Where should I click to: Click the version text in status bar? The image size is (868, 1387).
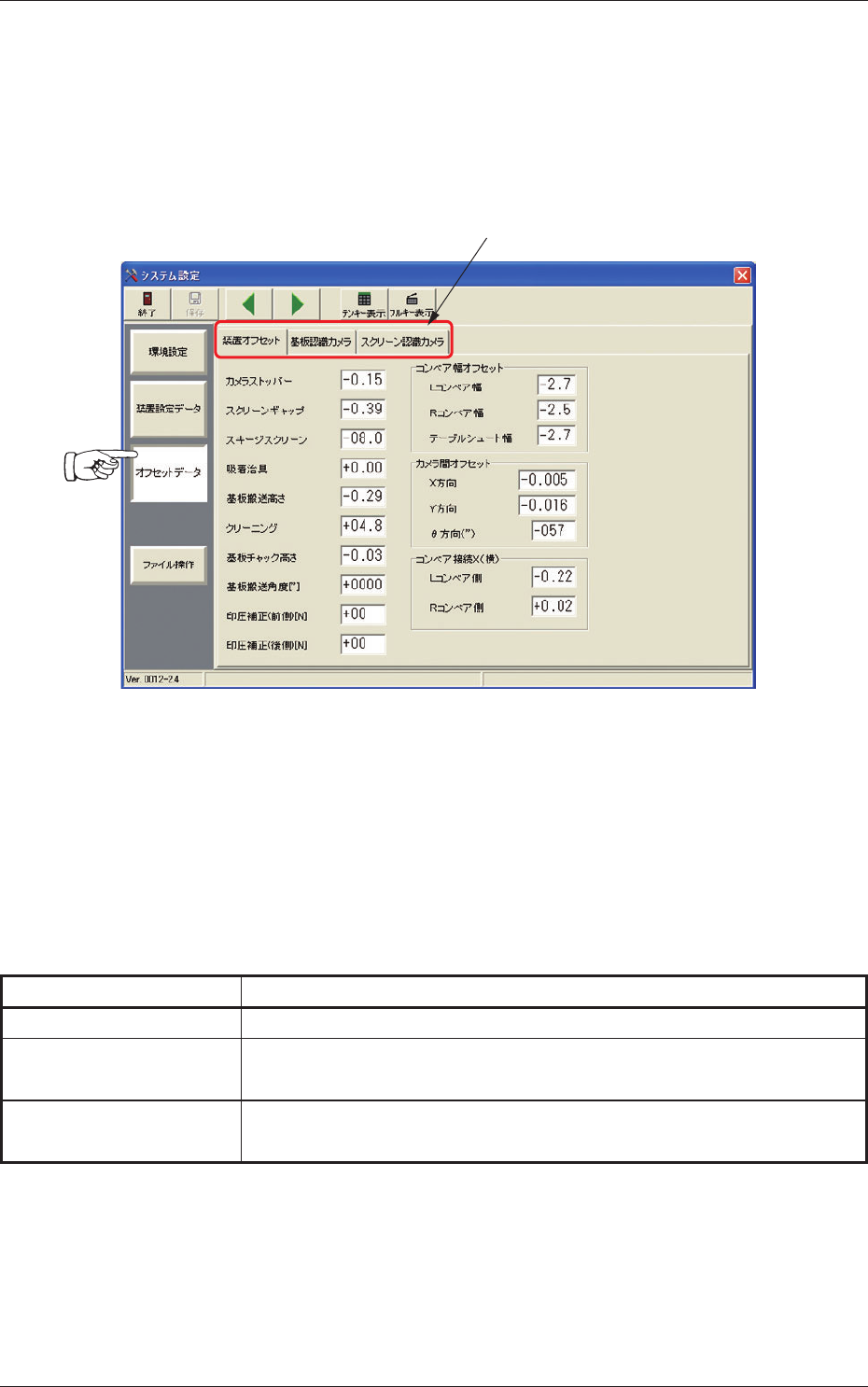click(152, 679)
